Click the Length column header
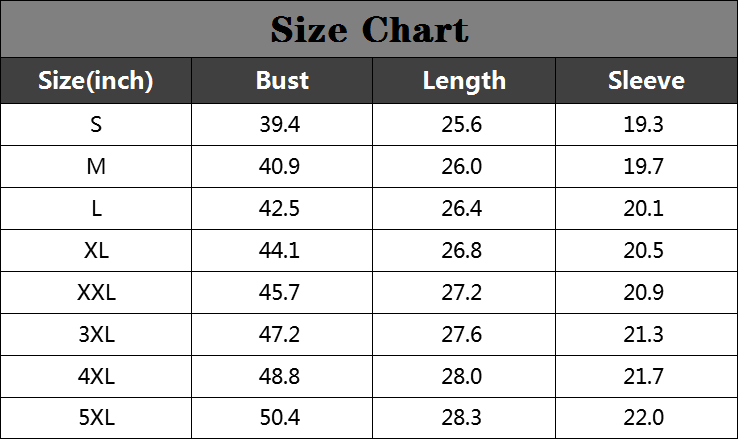 click(x=464, y=80)
